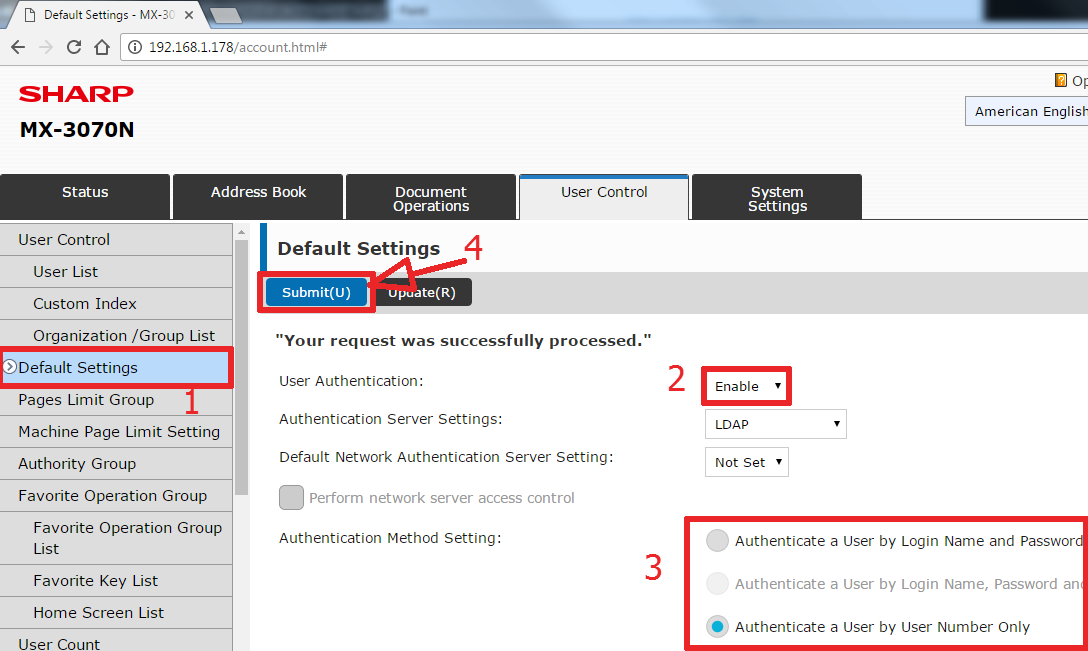The height and width of the screenshot is (651, 1088).
Task: Click the browser forward arrow
Action: pos(46,47)
